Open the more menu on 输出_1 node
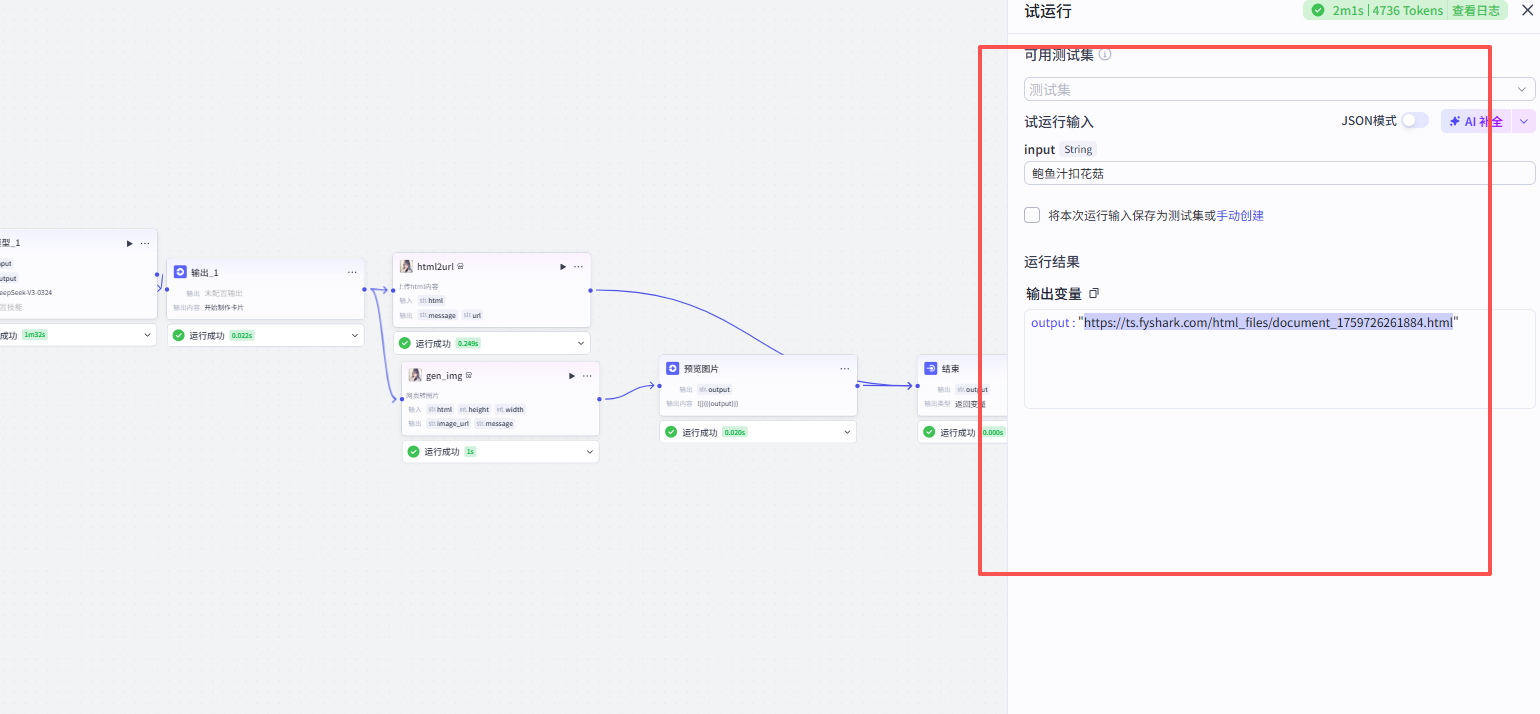 pyautogui.click(x=352, y=272)
